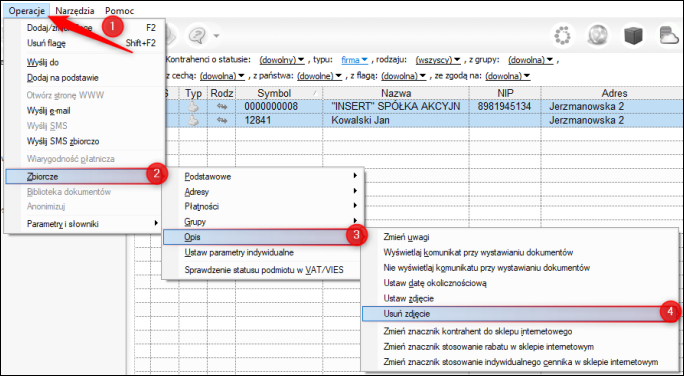Choose Zmień znacznik stosowanie indywidualnego cennika
Viewport: 684px width, 376px height.
pyautogui.click(x=520, y=362)
